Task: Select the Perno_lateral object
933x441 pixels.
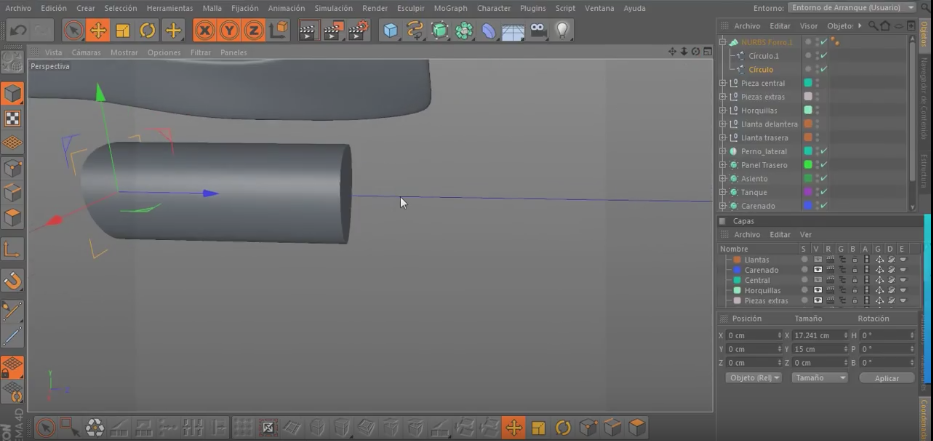Action: click(764, 152)
